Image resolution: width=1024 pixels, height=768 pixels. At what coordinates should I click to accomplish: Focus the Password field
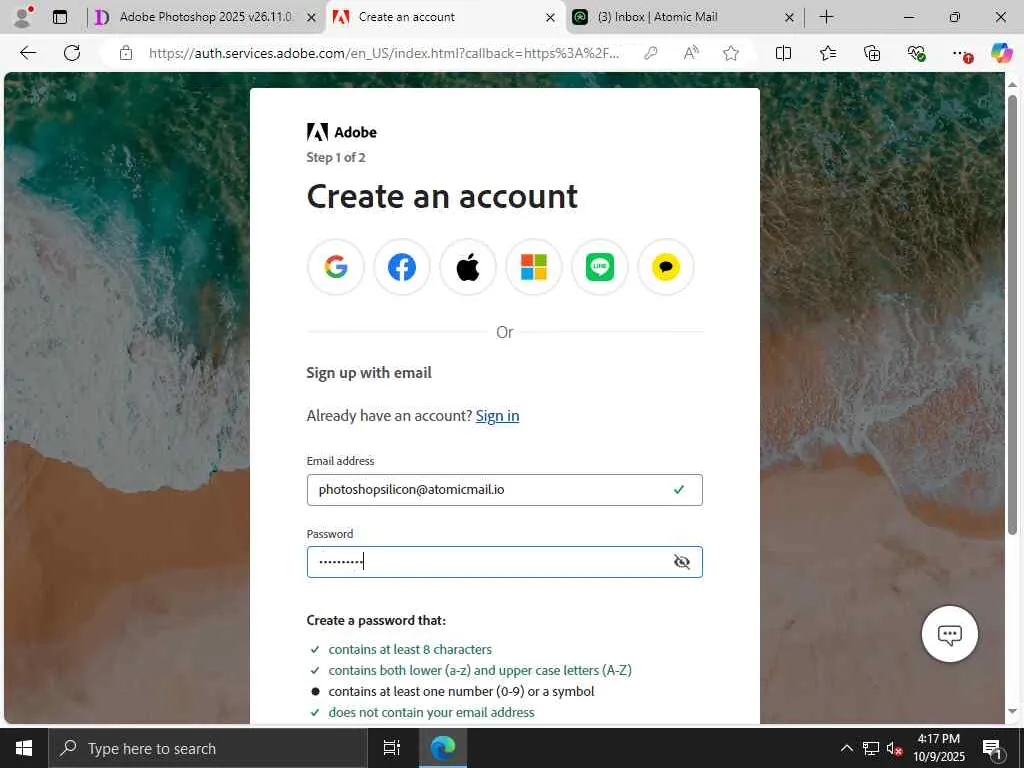505,562
